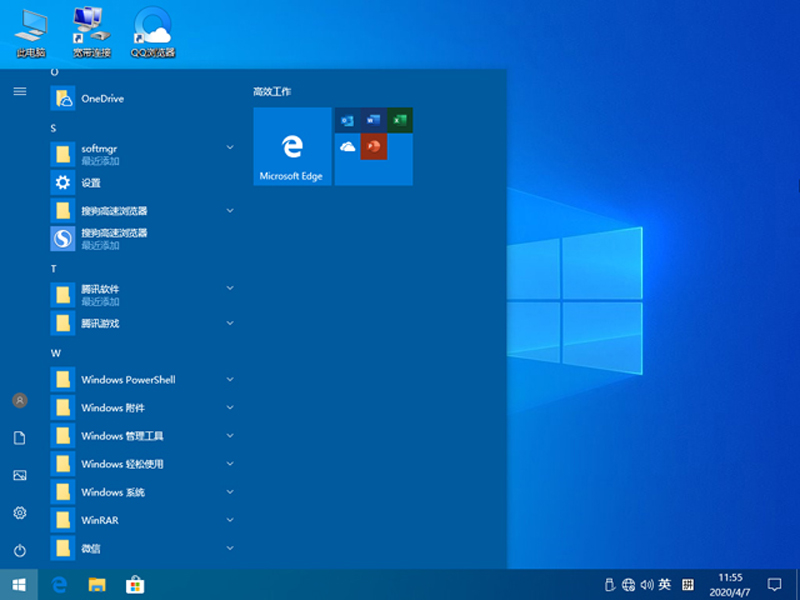This screenshot has height=600, width=800.
Task: Expand the WinRAR folder
Action: tap(100, 520)
